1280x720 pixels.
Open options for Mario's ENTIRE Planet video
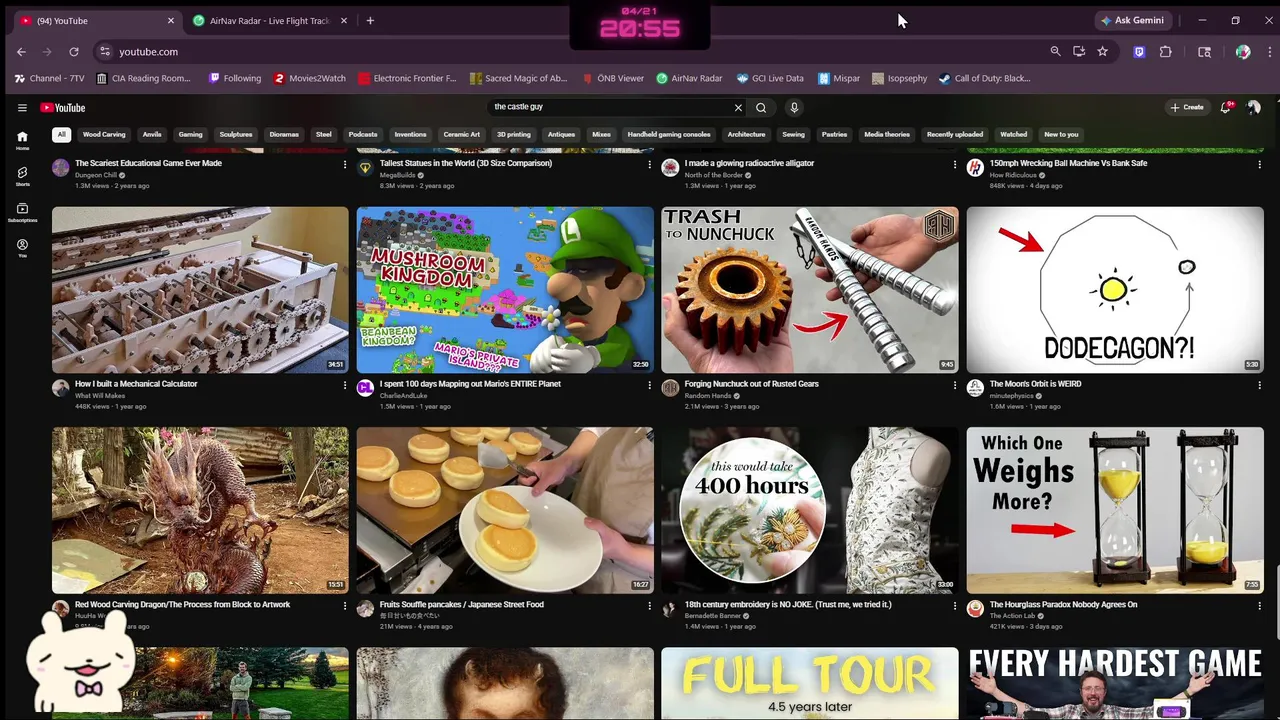pos(649,385)
